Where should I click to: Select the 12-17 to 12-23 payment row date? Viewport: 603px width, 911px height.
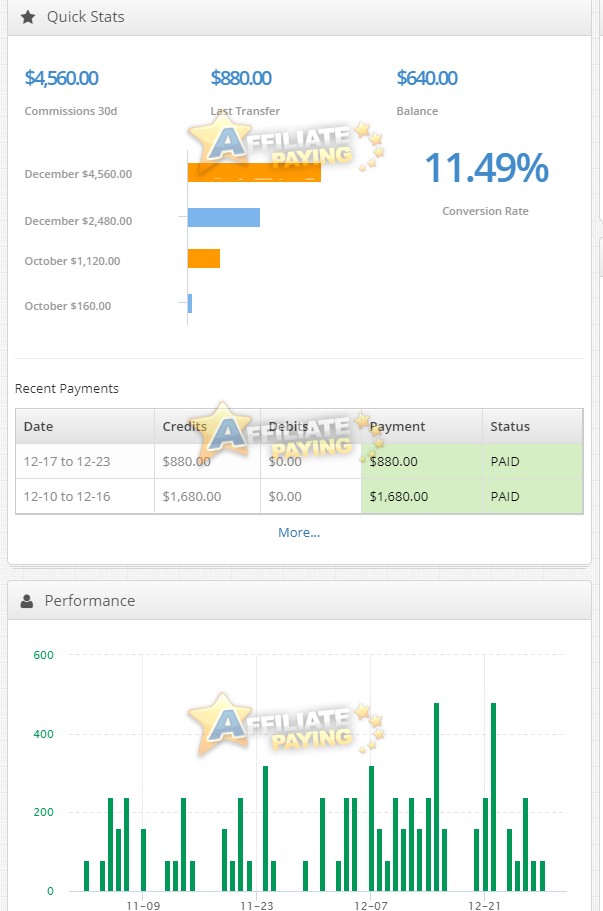pos(67,461)
